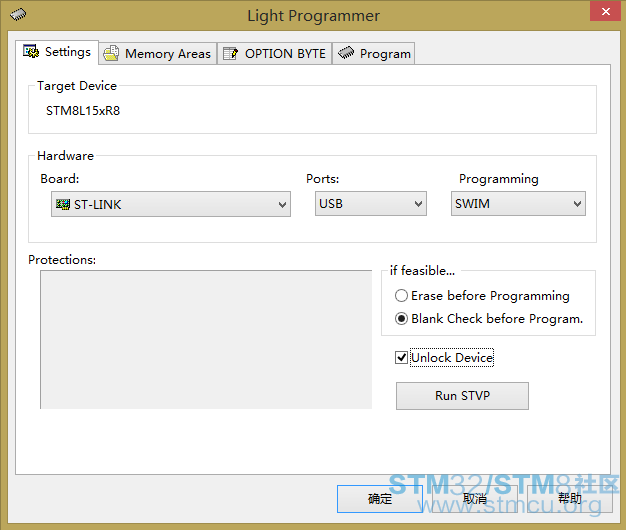Open the Programming mode dropdown showing SWIM
626x530 pixels.
pyautogui.click(x=518, y=204)
